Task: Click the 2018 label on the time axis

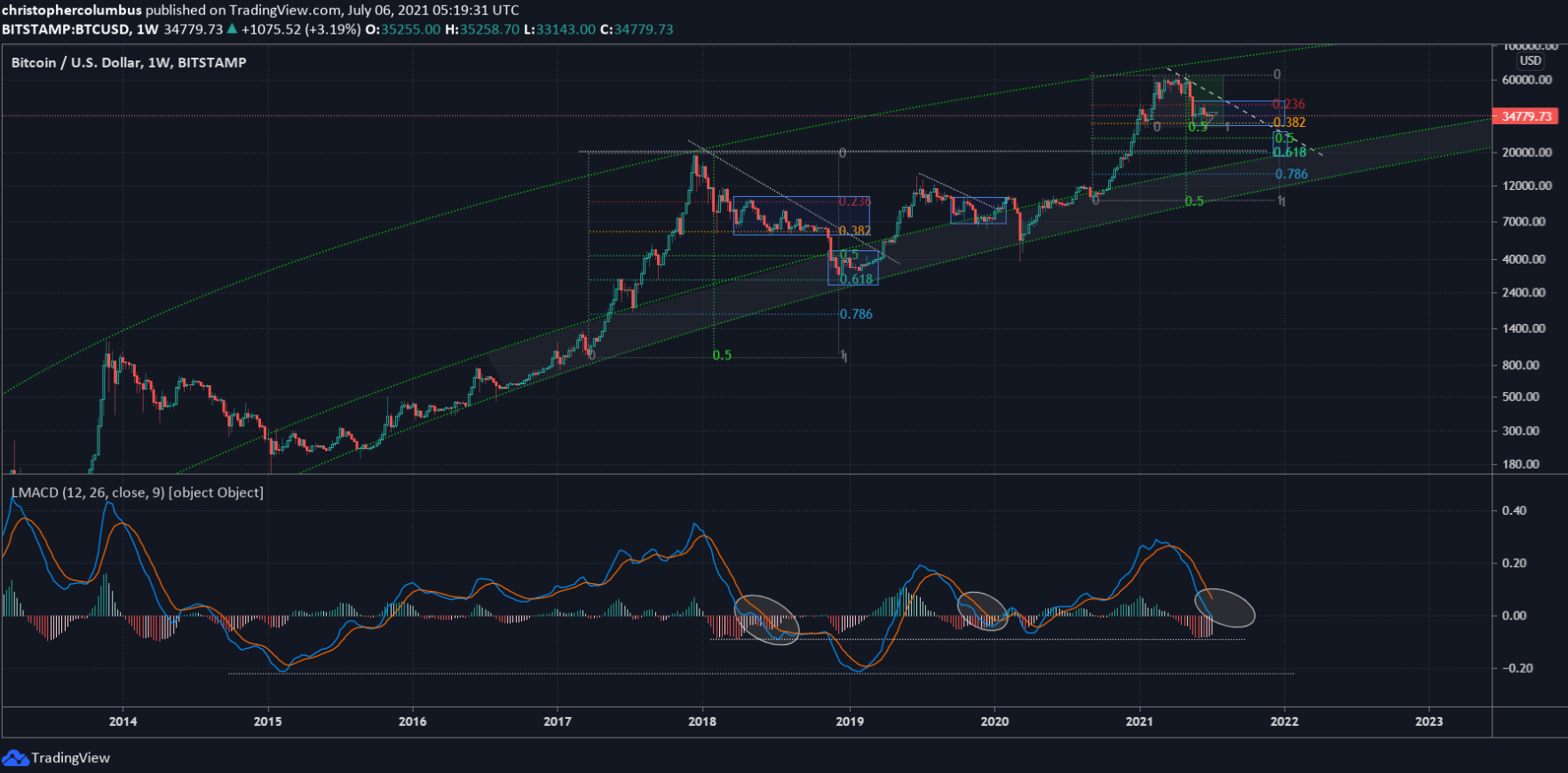Action: tap(702, 722)
